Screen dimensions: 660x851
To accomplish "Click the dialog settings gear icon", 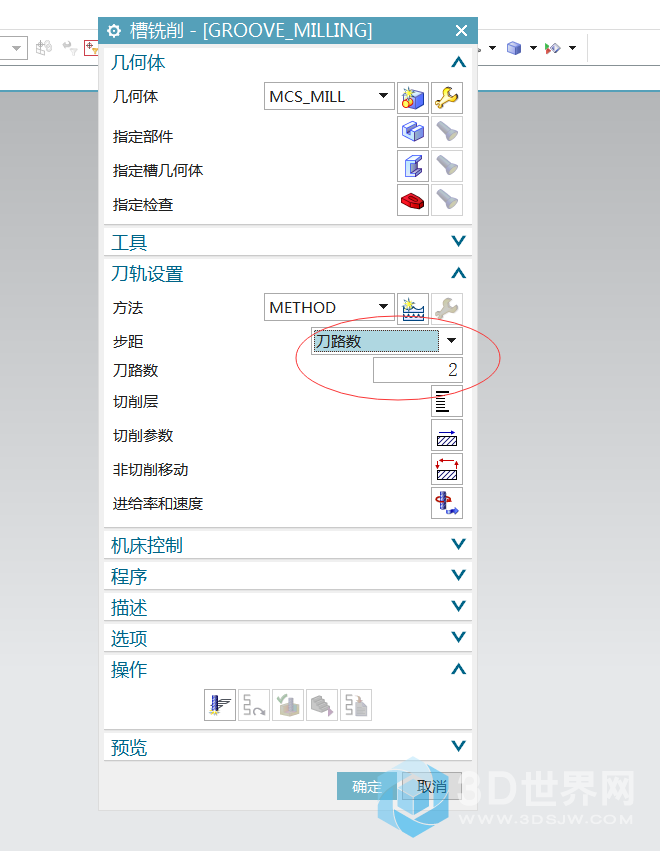I will tap(114, 31).
